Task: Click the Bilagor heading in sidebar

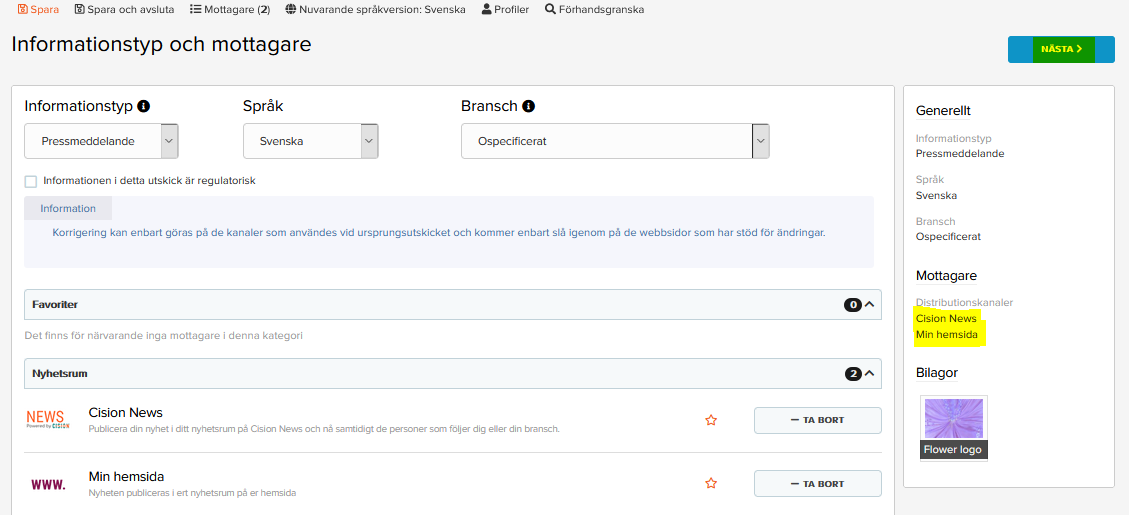Action: click(937, 372)
